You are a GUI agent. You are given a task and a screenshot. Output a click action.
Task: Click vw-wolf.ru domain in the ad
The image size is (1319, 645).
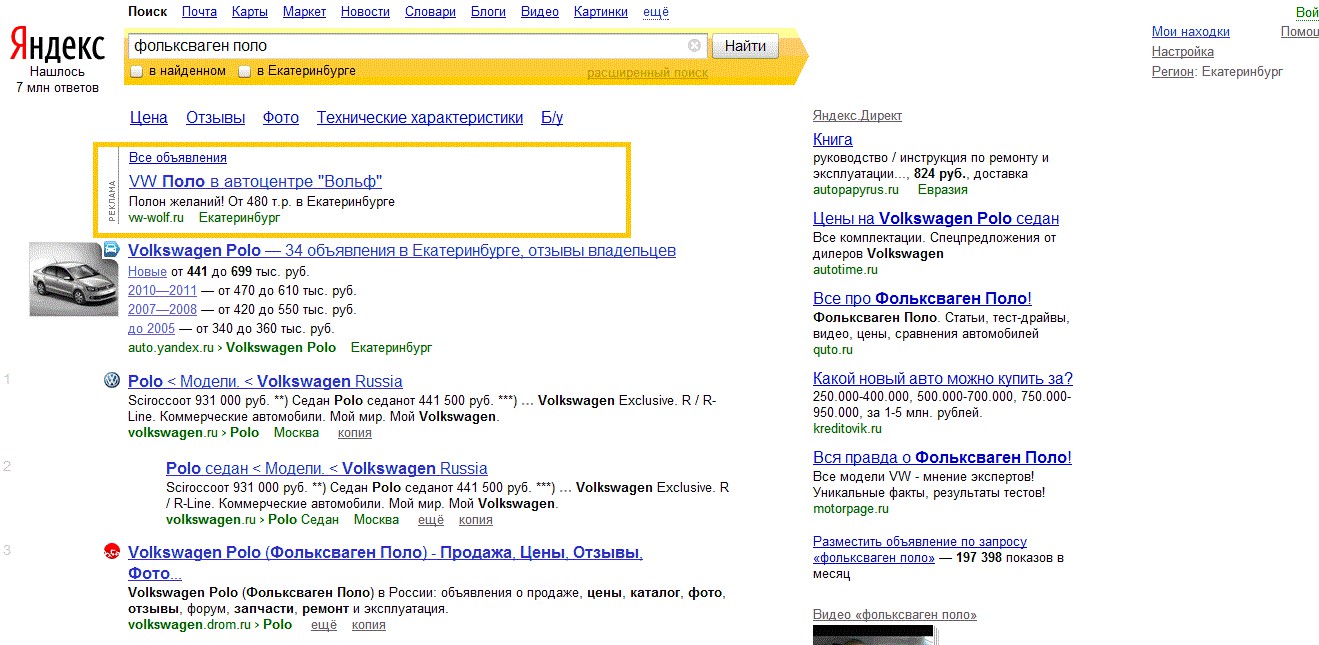[x=157, y=217]
